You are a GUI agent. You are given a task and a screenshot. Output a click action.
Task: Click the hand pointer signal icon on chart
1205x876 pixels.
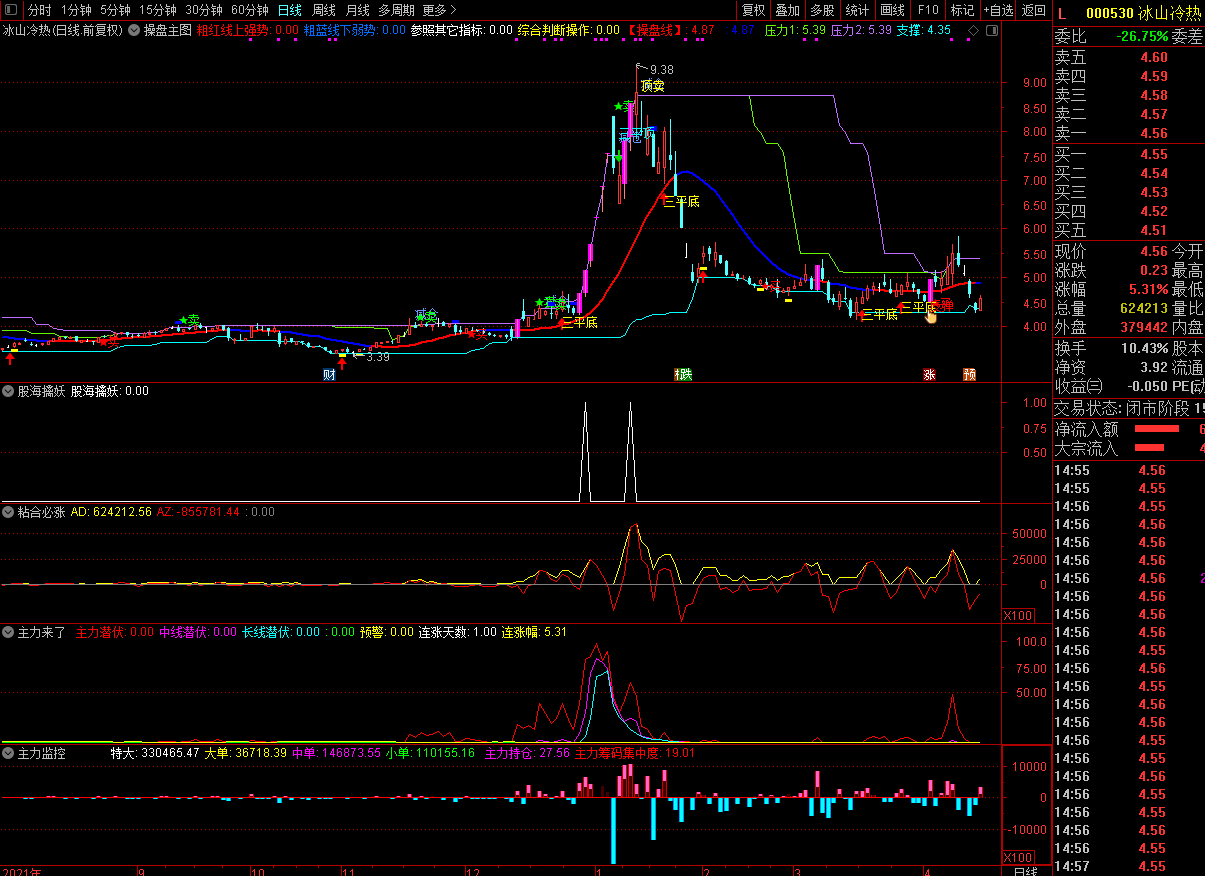(x=931, y=316)
